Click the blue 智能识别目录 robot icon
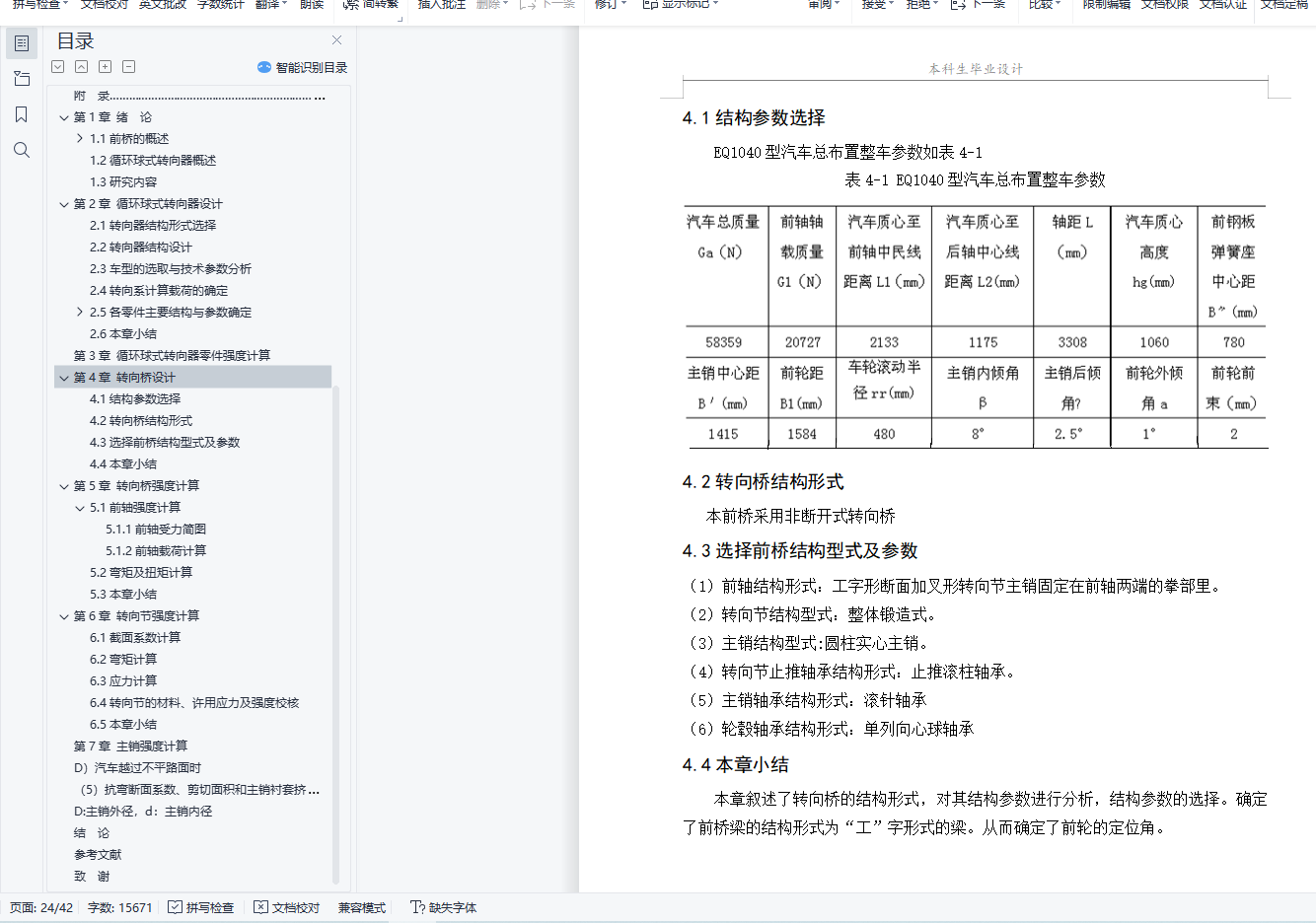This screenshot has width=1316, height=923. click(263, 67)
